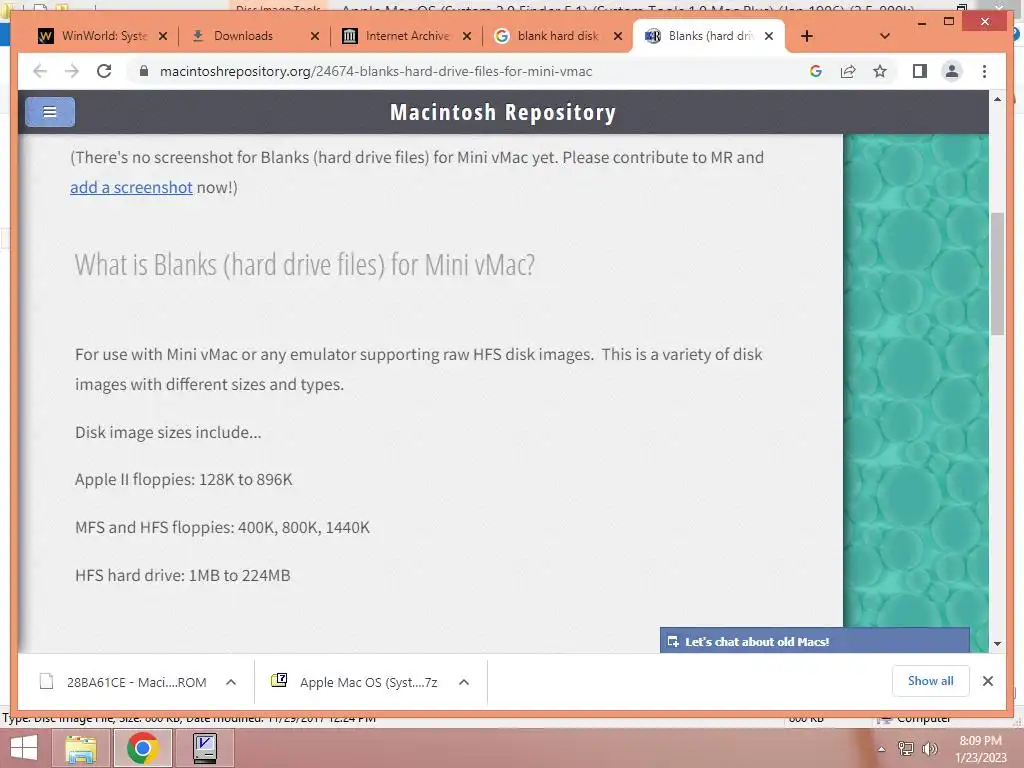
Task: Close the Downloads tab
Action: [x=315, y=36]
